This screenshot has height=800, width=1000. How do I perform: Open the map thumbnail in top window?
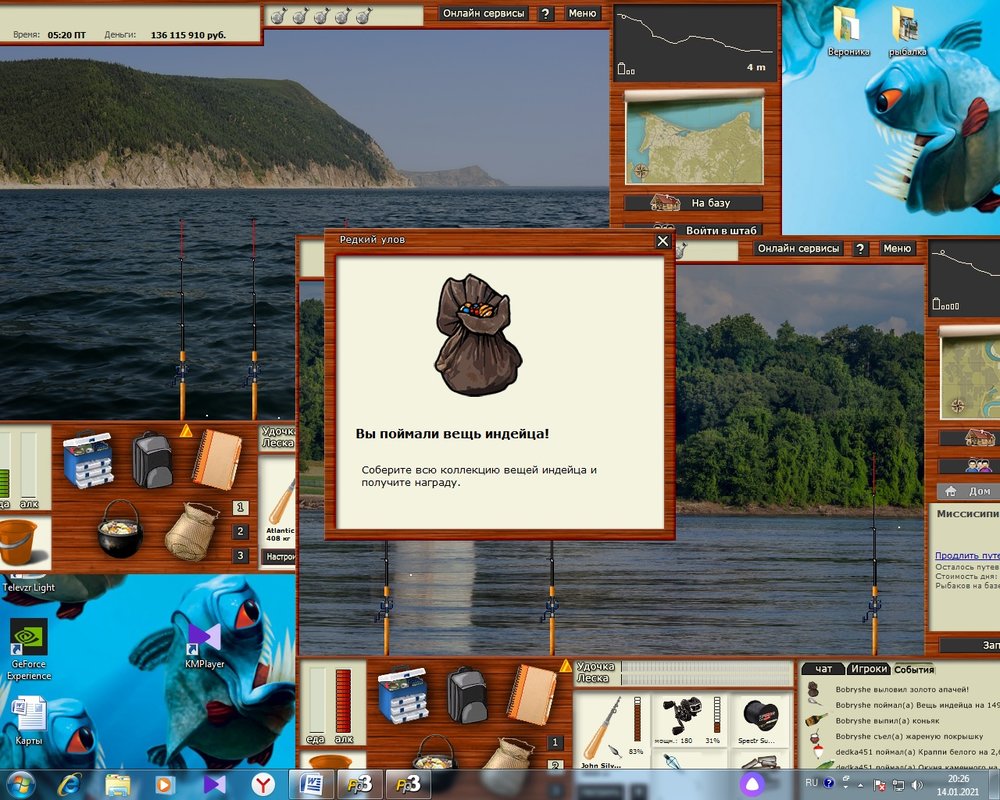[x=693, y=141]
